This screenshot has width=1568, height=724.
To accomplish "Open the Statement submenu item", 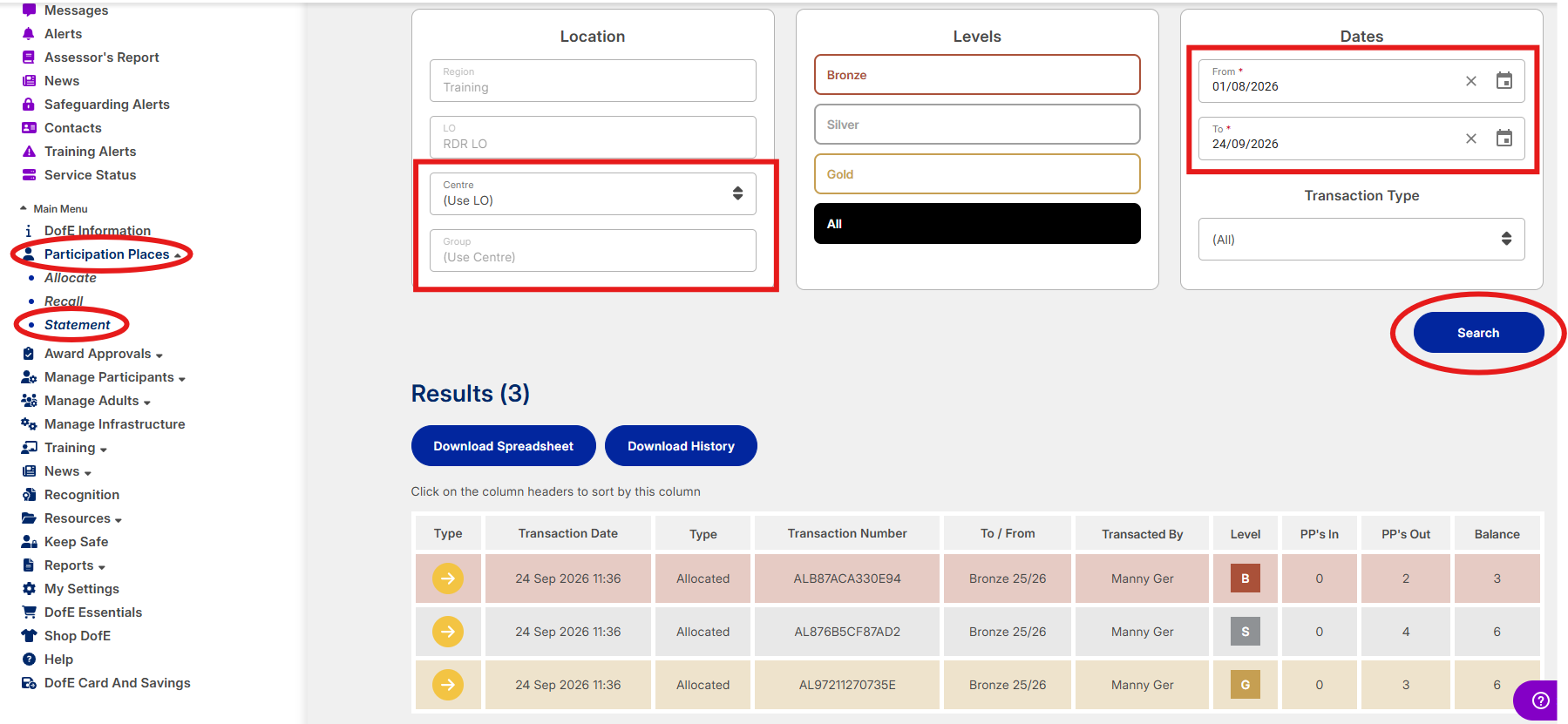I will (78, 325).
